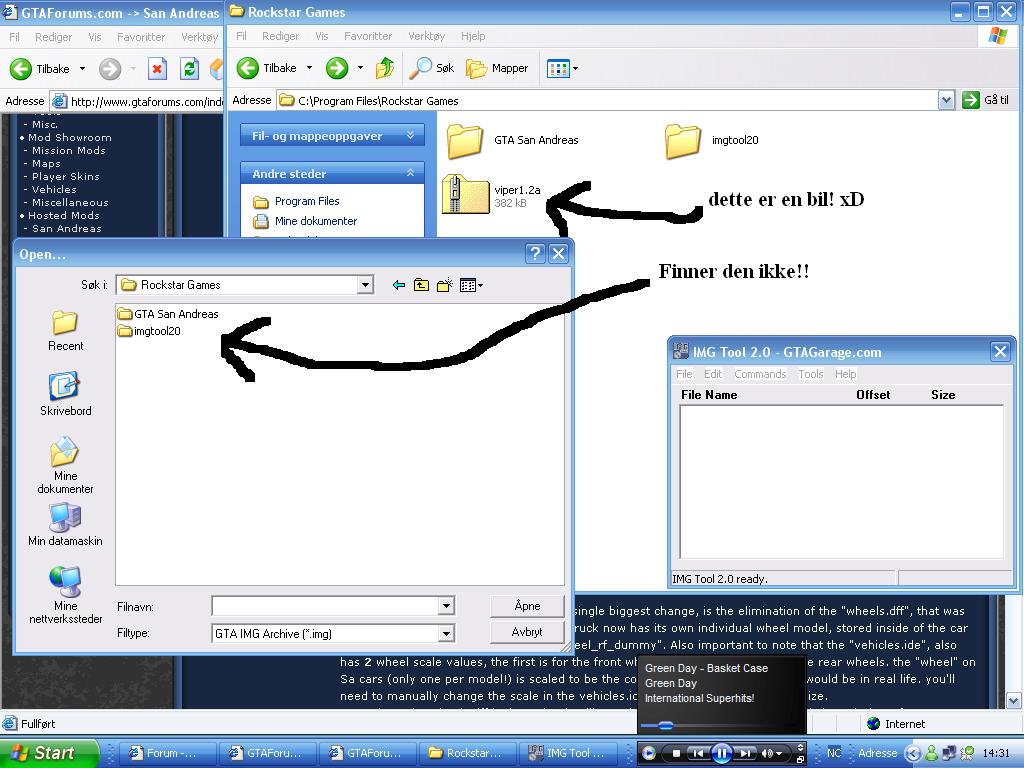Go back in the Open dialog toolbar

coord(399,285)
